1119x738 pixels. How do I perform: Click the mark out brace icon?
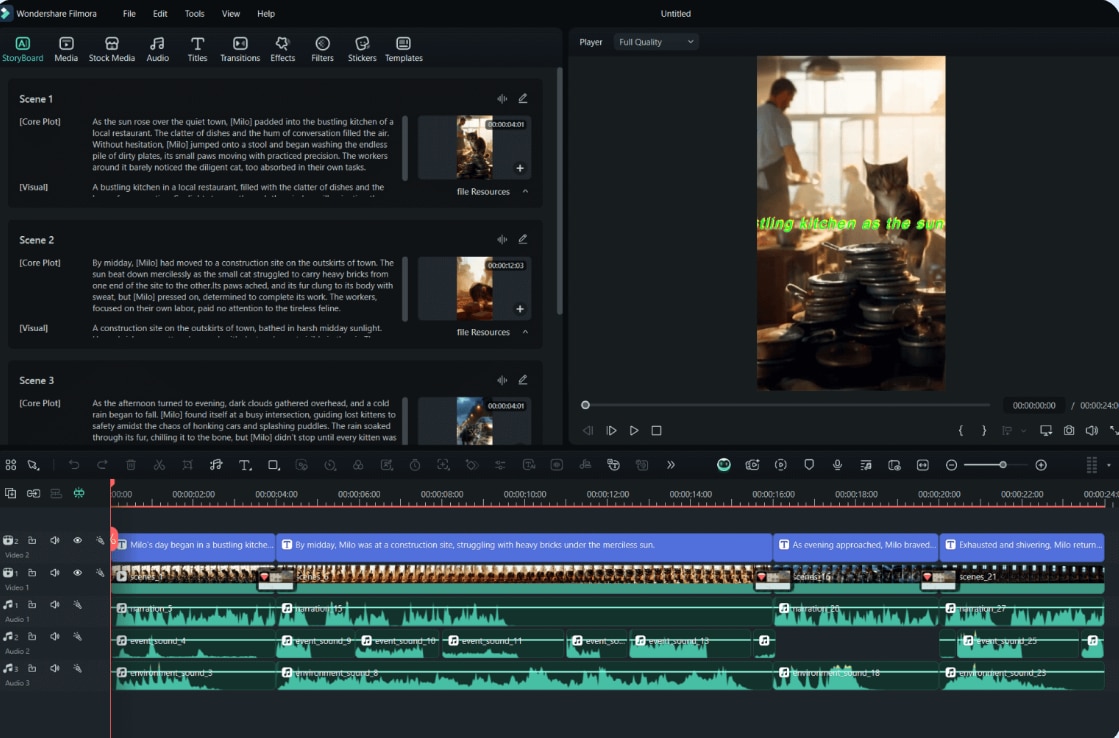(x=983, y=430)
